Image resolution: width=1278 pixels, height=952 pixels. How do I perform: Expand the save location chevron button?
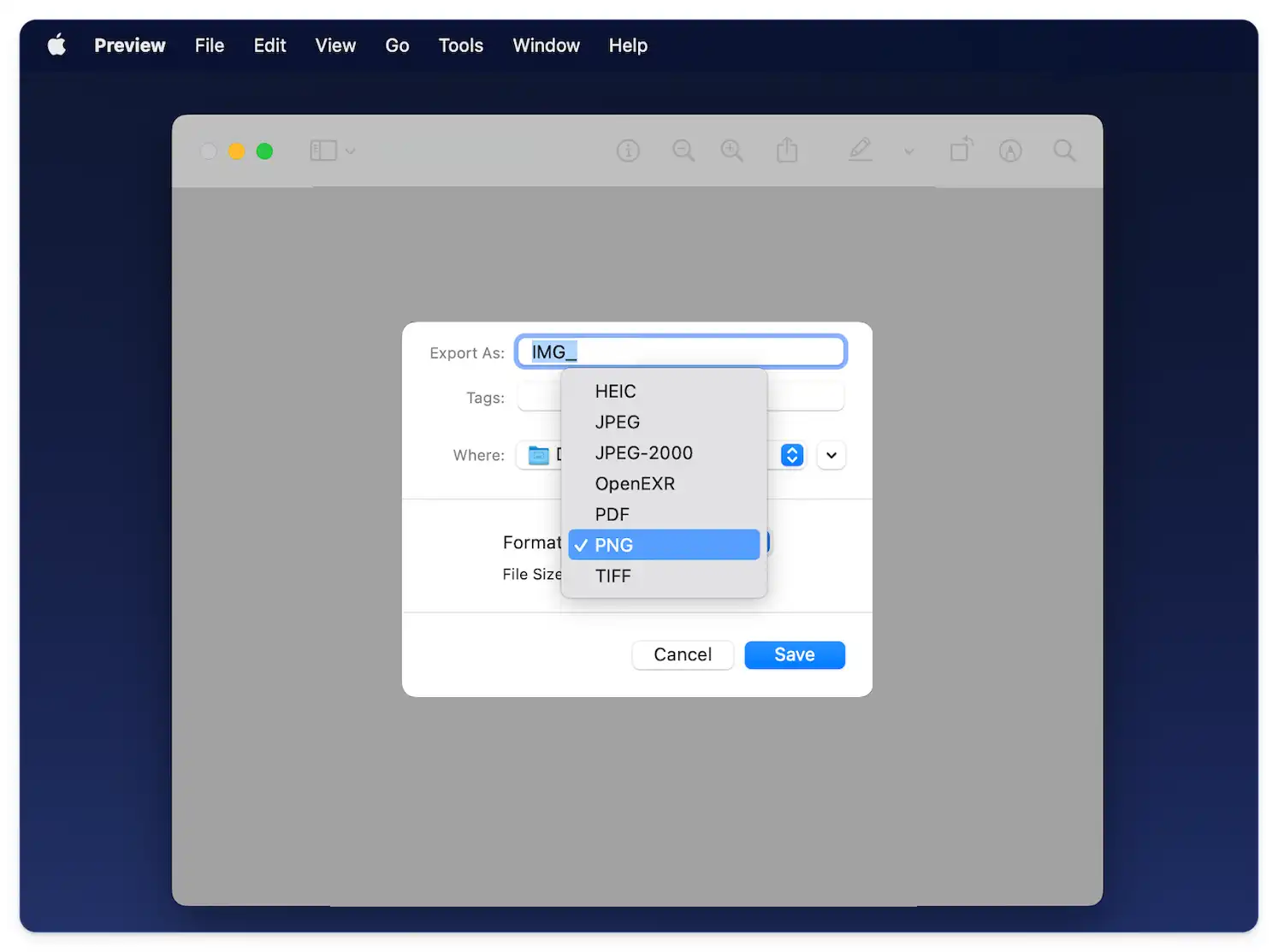(x=831, y=455)
